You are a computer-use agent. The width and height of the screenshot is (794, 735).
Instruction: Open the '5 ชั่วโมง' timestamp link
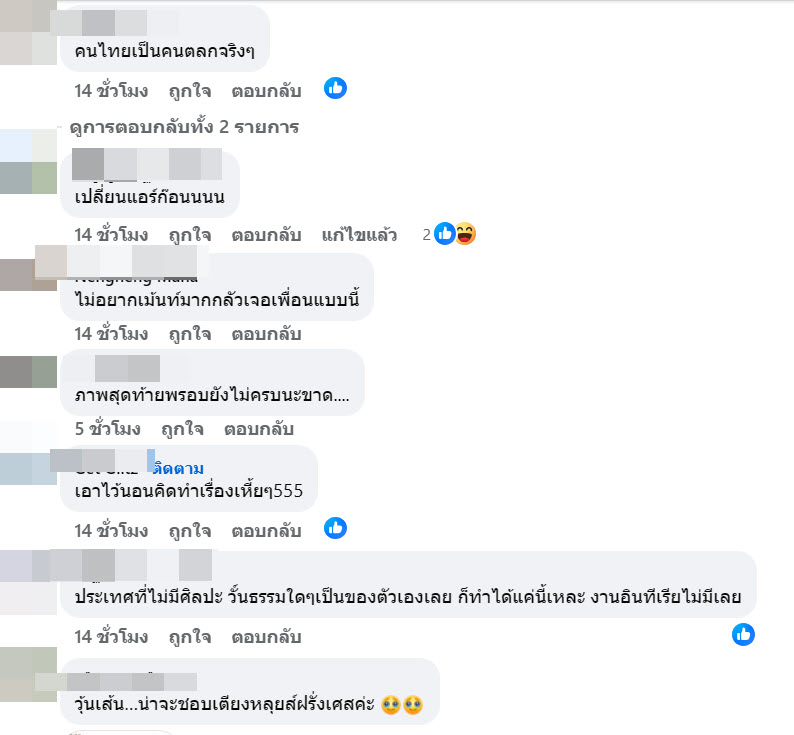[108, 429]
